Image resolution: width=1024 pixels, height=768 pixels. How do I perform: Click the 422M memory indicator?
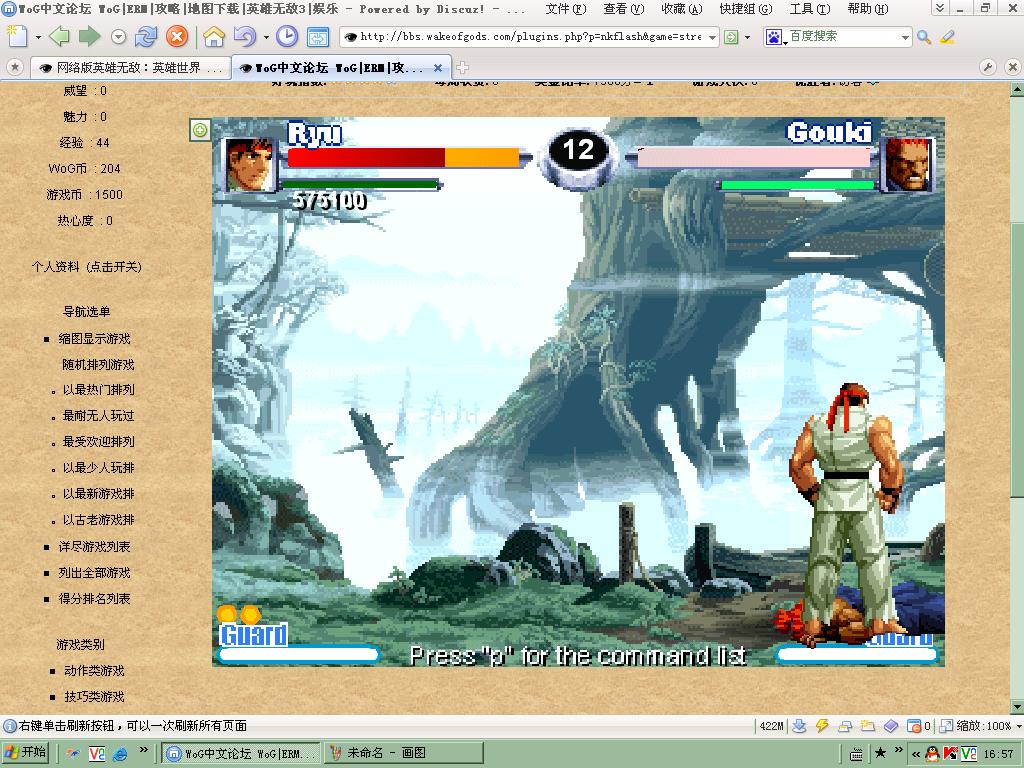tap(771, 726)
